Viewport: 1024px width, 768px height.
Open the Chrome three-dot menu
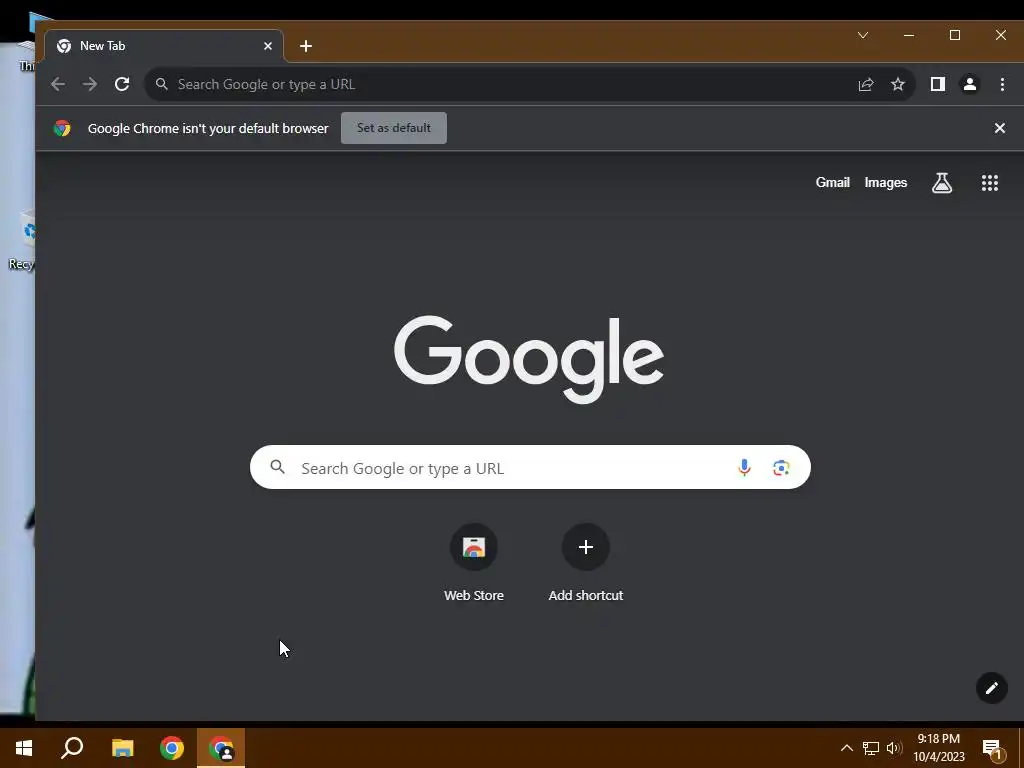1002,84
